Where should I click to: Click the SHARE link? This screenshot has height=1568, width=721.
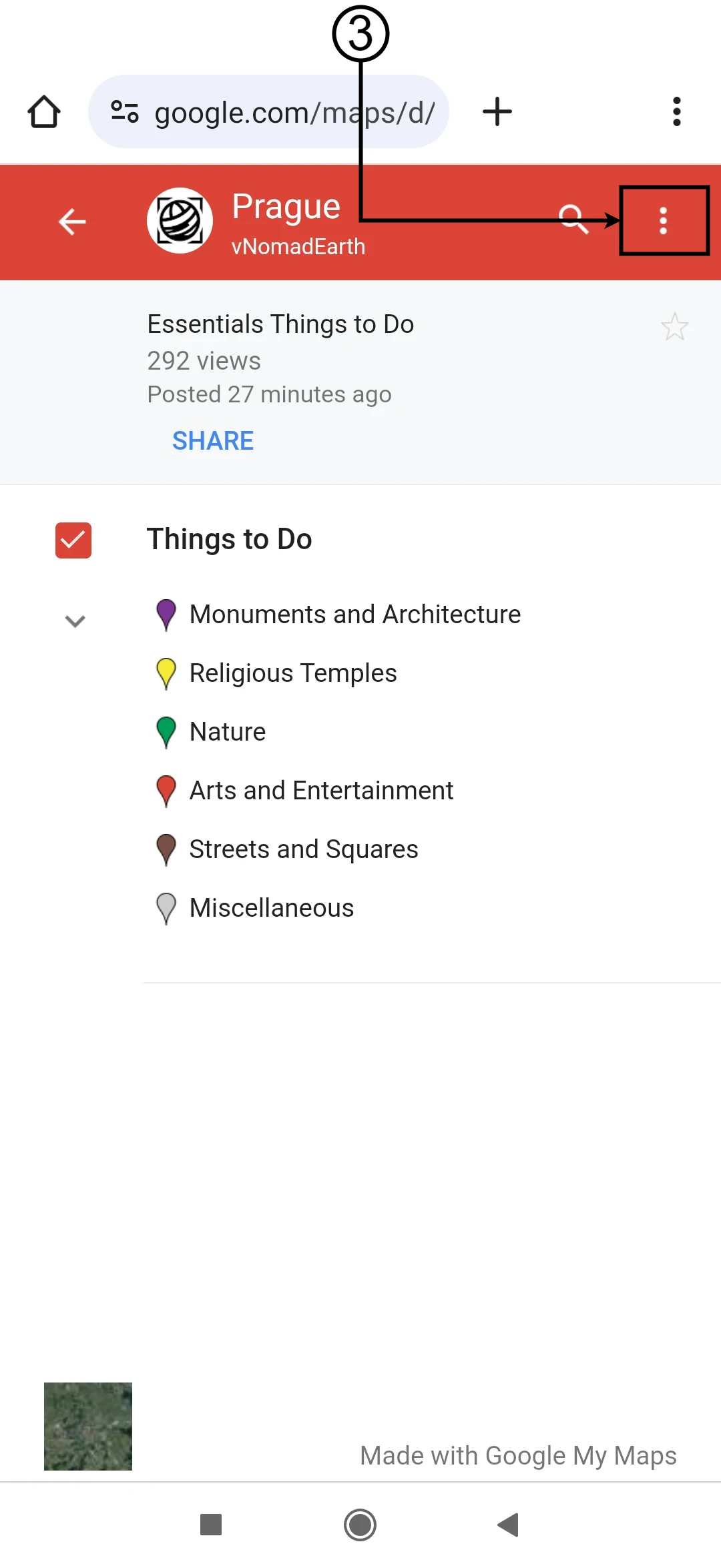213,441
